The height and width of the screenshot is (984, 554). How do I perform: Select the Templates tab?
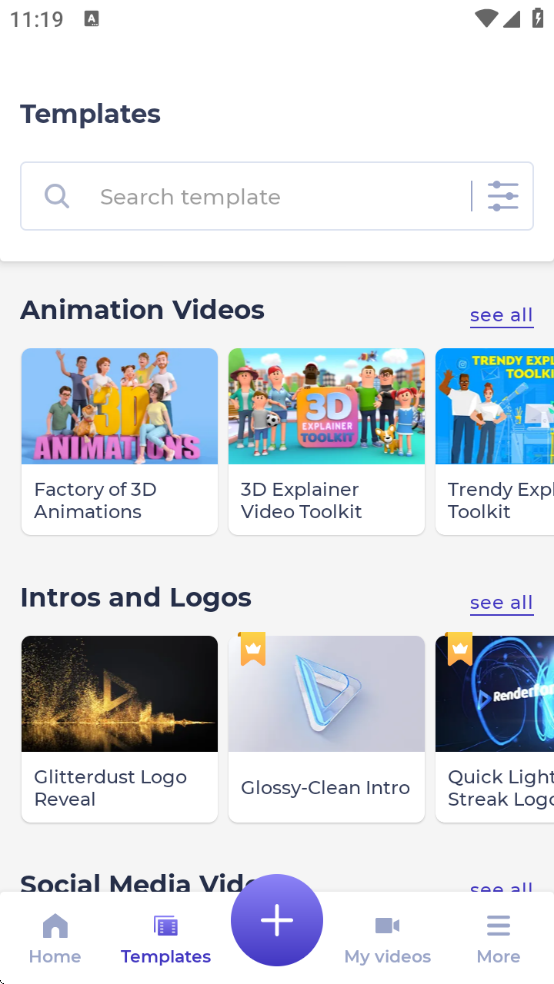coord(166,939)
